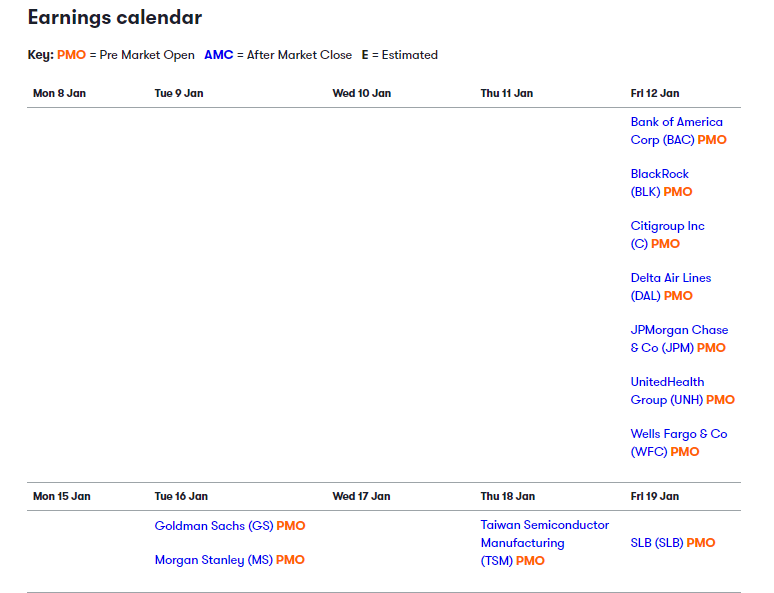Click the Tue 16 Jan column header
This screenshot has height=593, width=774.
[x=181, y=496]
